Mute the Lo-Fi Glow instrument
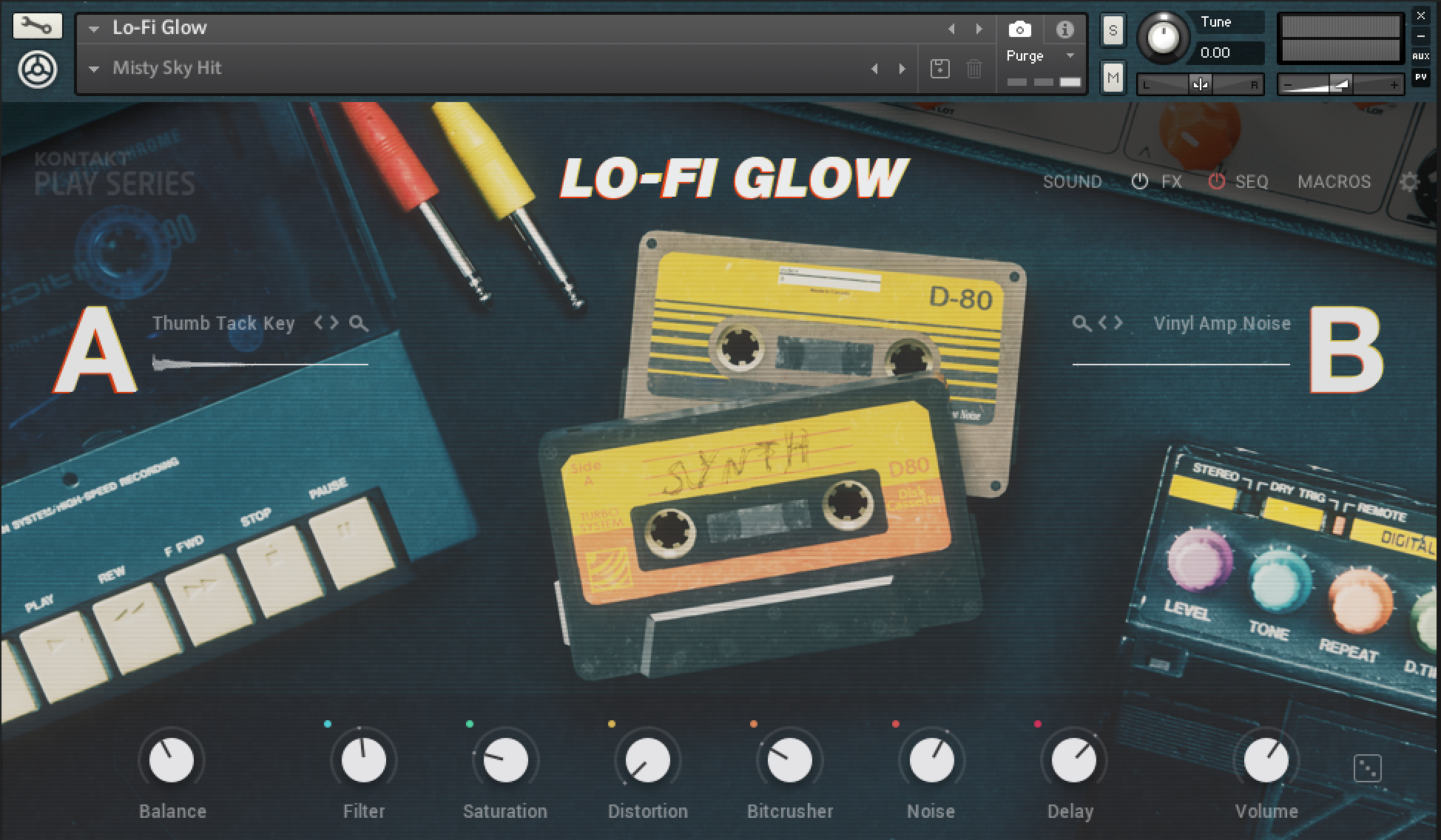The width and height of the screenshot is (1441, 840). pyautogui.click(x=1112, y=77)
